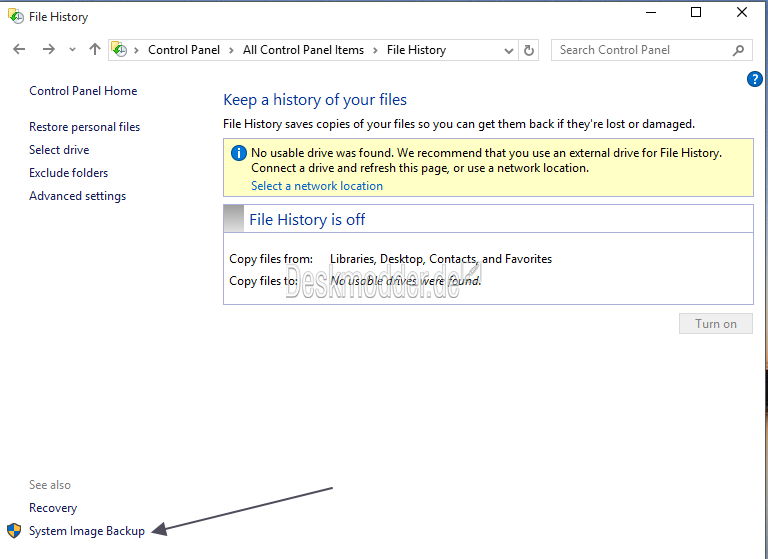Click the Forward navigation arrow

48,49
